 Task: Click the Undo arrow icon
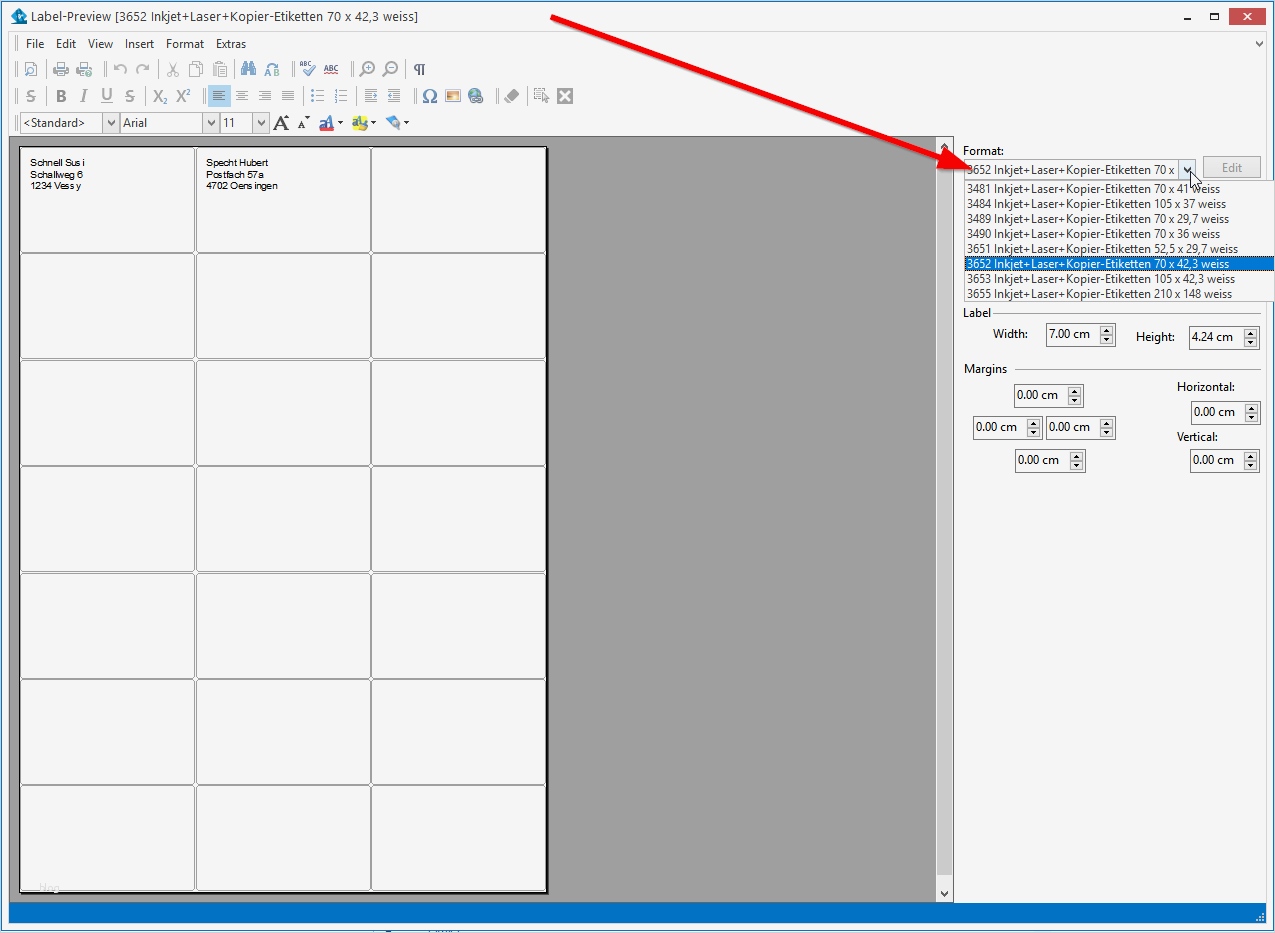(x=120, y=69)
